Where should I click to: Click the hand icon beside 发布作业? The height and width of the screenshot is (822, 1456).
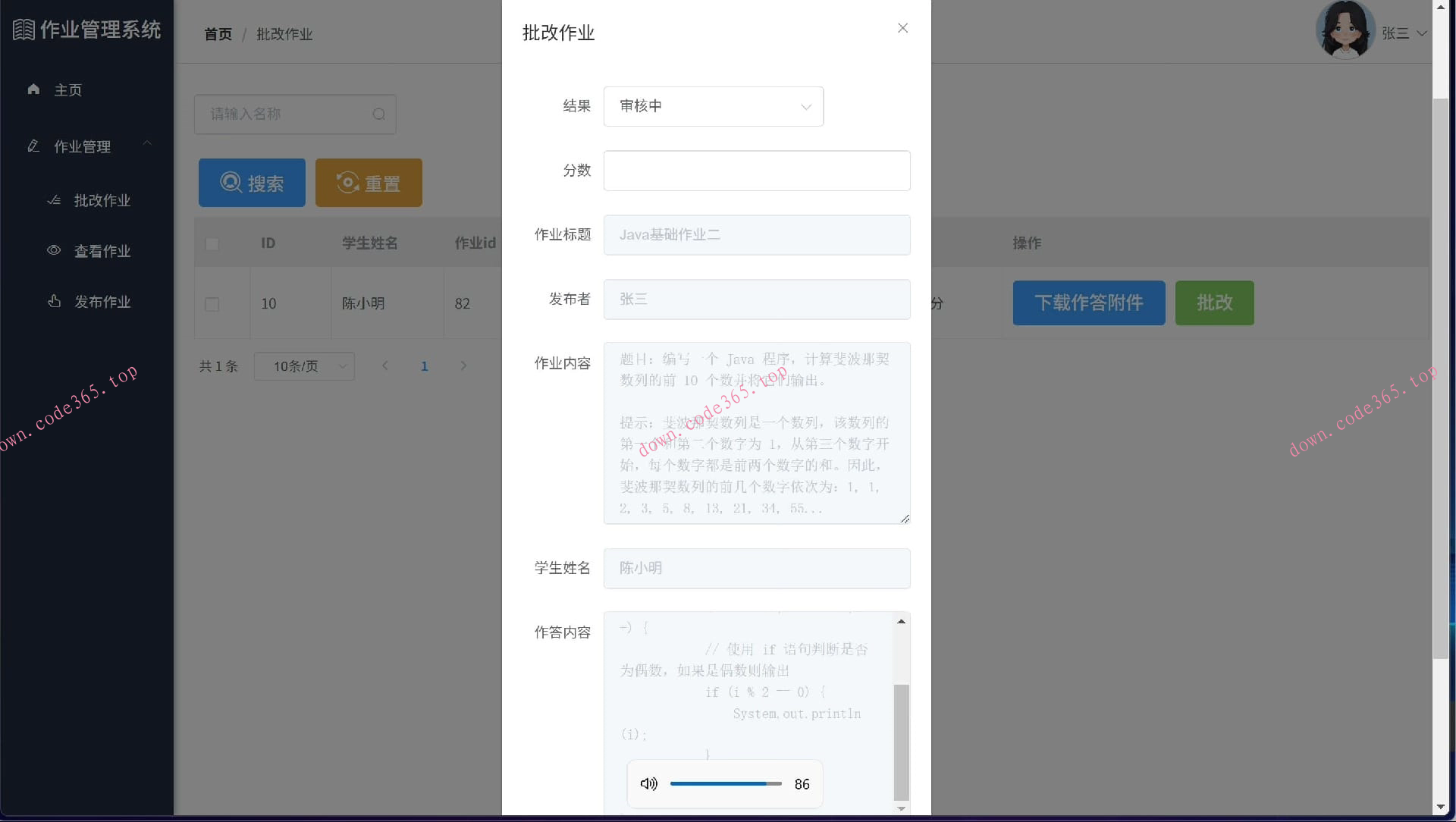click(54, 301)
